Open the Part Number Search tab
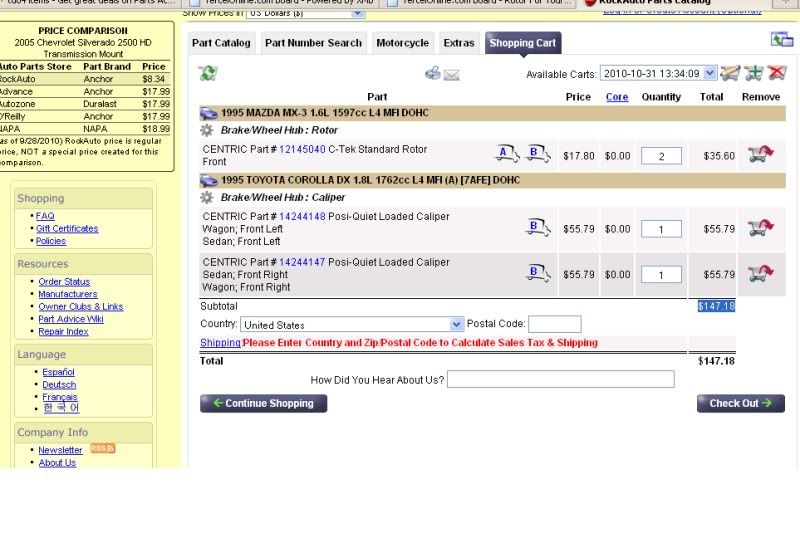This screenshot has width=800, height=548. click(313, 43)
